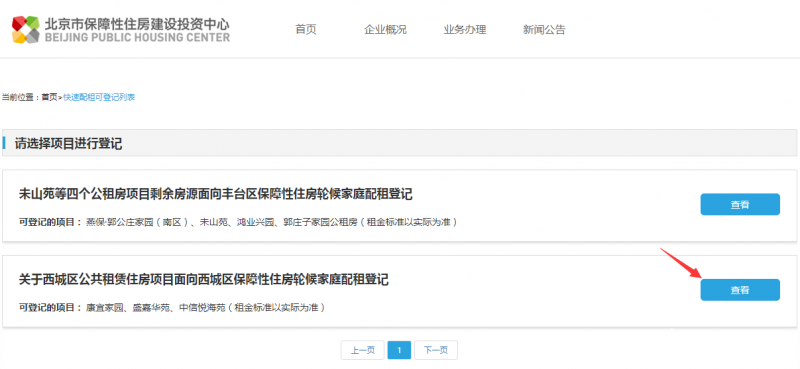Open the 首页 navigation menu item
Screen dimensions: 800x369
click(306, 30)
